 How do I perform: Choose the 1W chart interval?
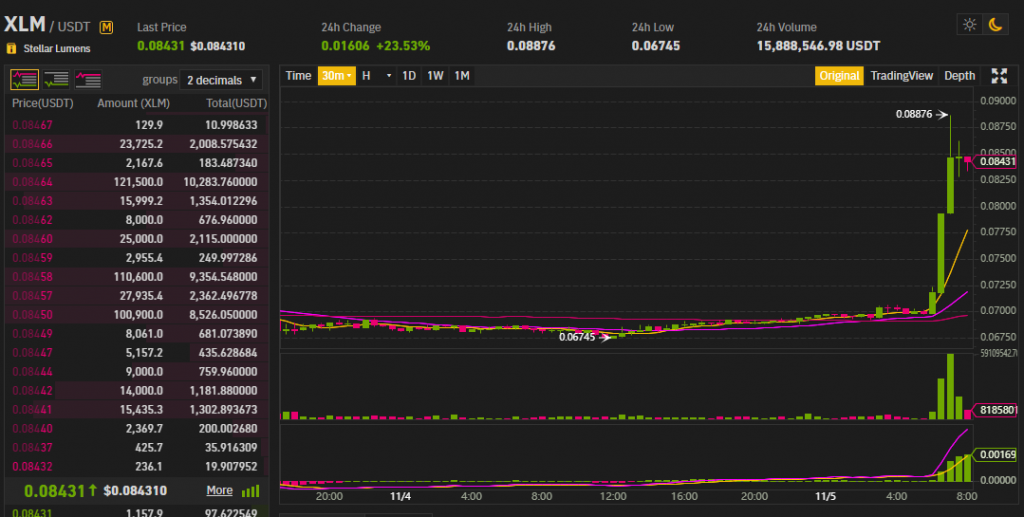[435, 76]
